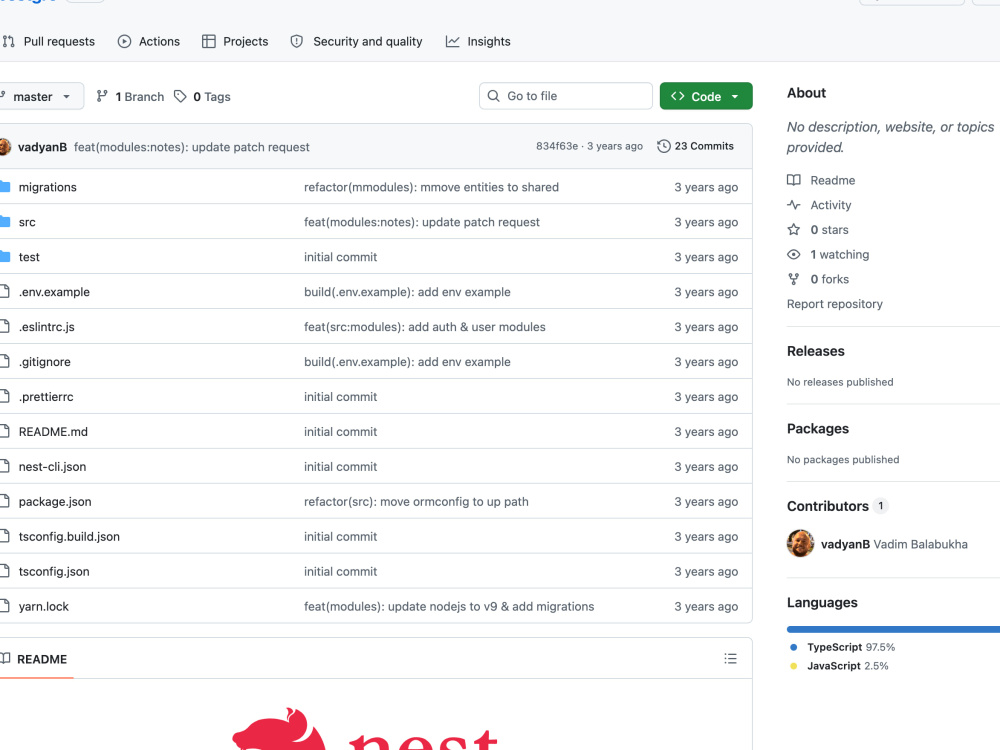
Task: Open the Pull requests tab
Action: [48, 41]
